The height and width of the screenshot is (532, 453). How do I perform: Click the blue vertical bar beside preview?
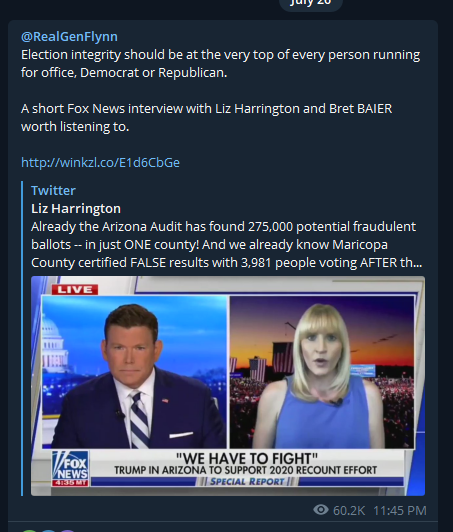point(22,338)
